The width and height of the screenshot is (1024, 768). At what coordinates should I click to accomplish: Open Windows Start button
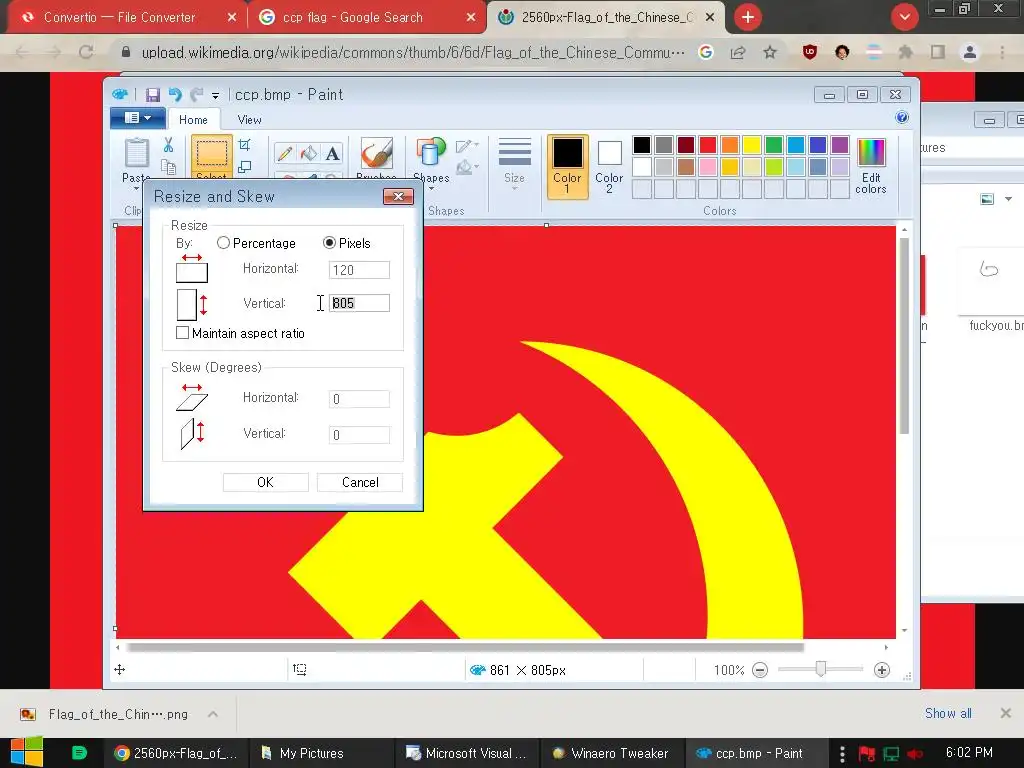click(x=27, y=752)
